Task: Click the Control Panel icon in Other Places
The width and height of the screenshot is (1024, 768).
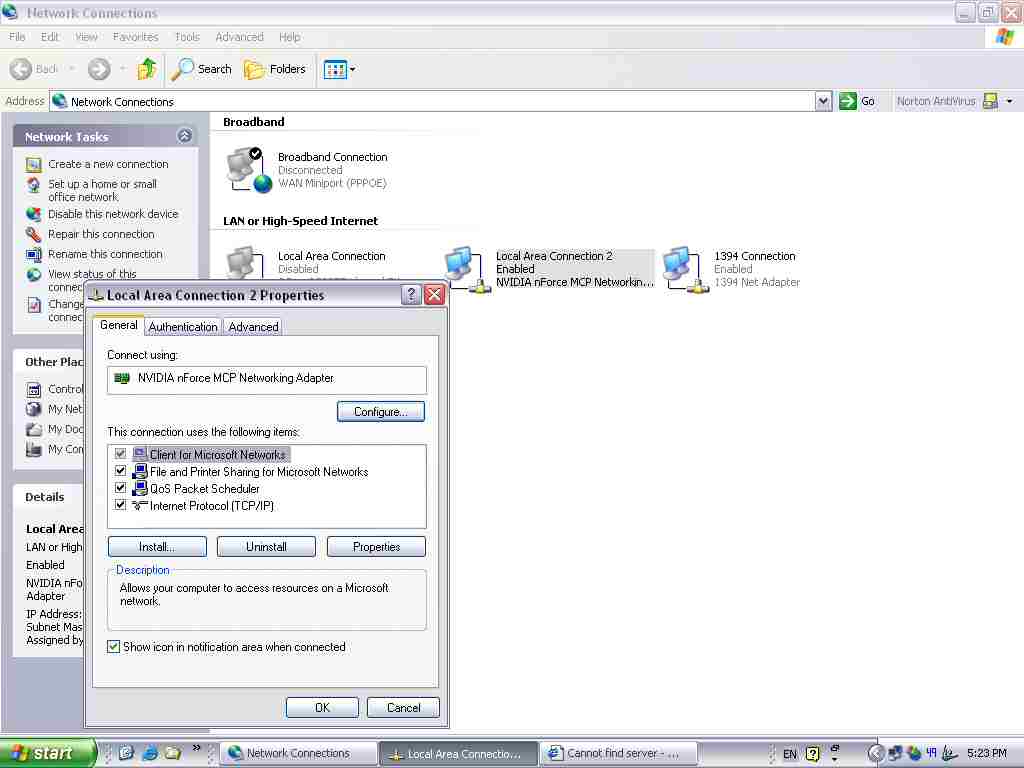Action: (34, 390)
